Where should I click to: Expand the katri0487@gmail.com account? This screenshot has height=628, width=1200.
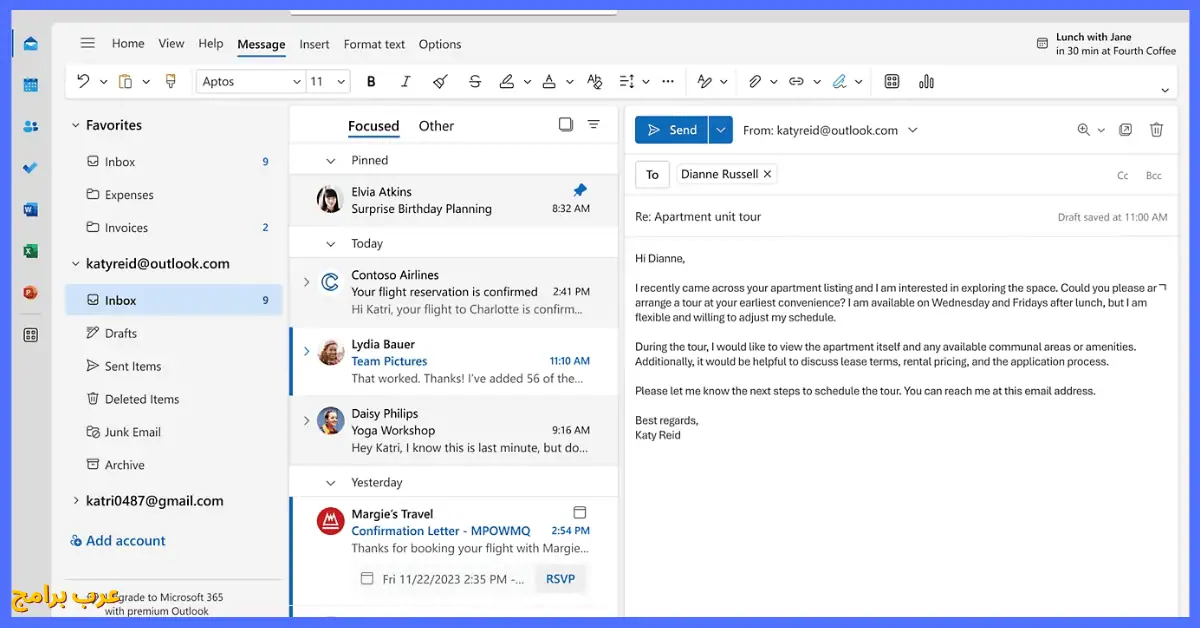pos(75,501)
